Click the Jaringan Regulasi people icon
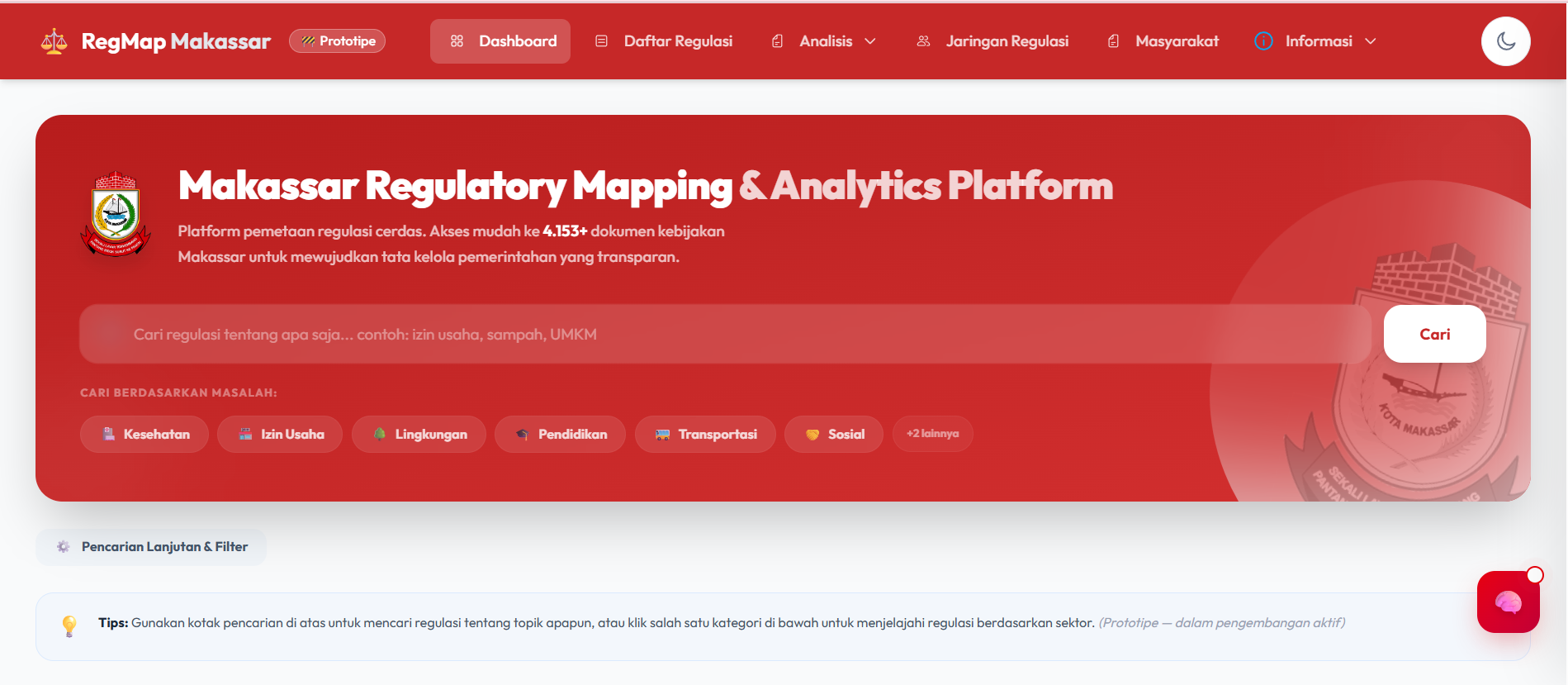This screenshot has height=685, width=1568. (x=923, y=41)
